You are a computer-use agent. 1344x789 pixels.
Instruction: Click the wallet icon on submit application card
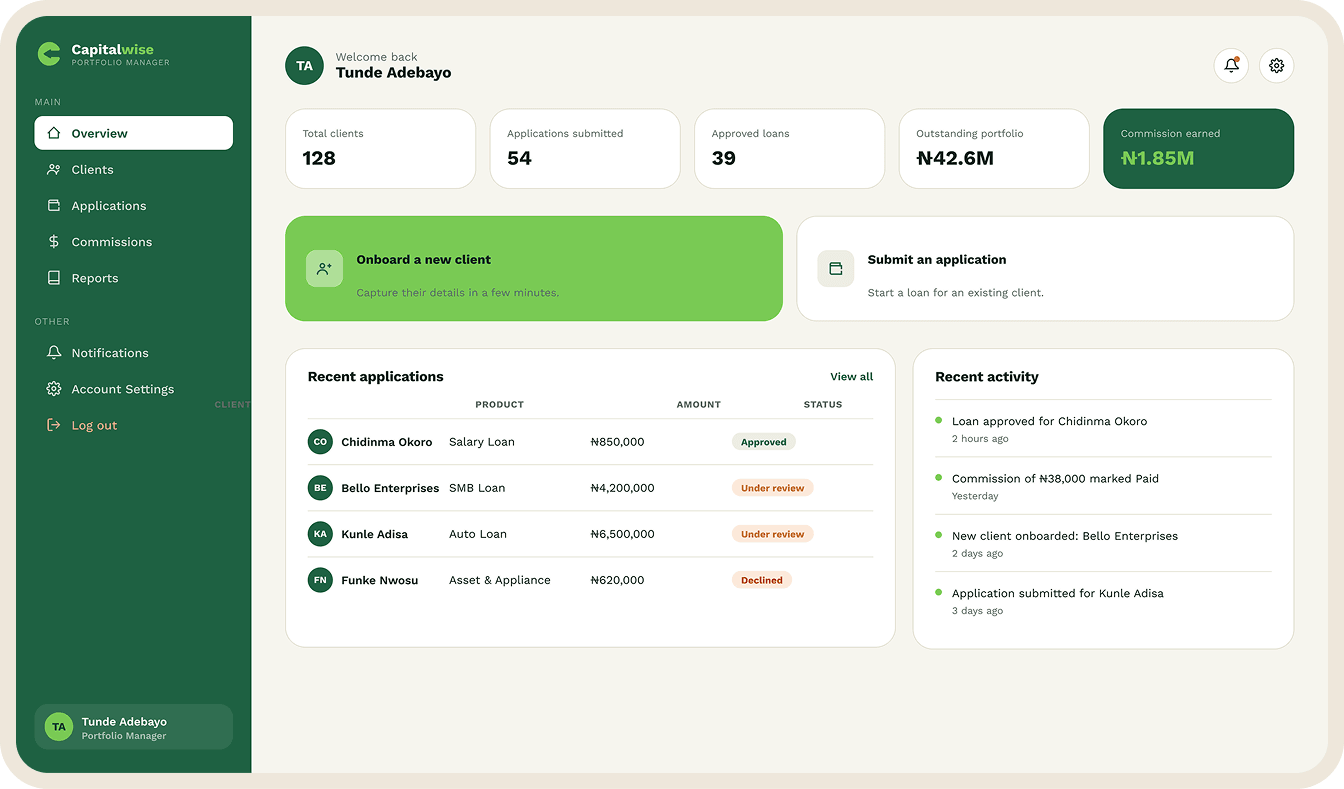click(x=836, y=269)
